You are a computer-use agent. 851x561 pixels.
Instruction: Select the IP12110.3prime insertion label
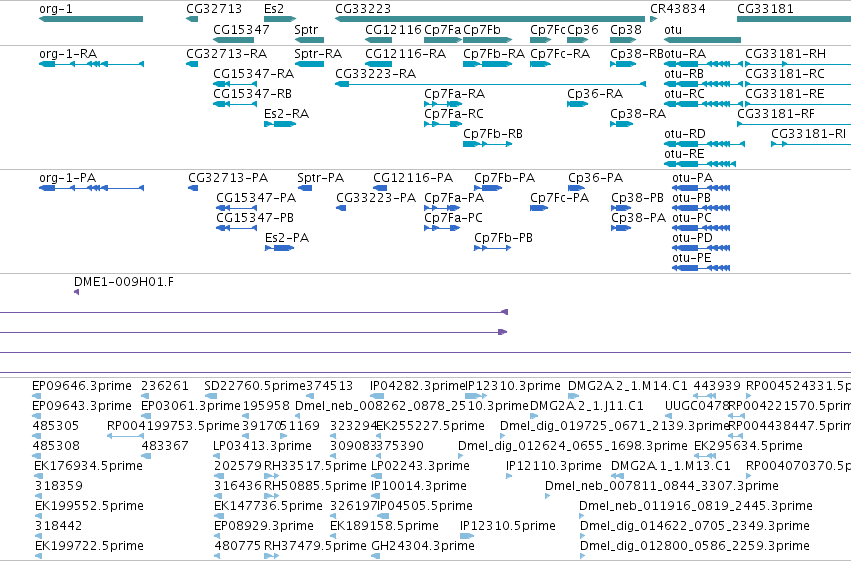[x=554, y=466]
